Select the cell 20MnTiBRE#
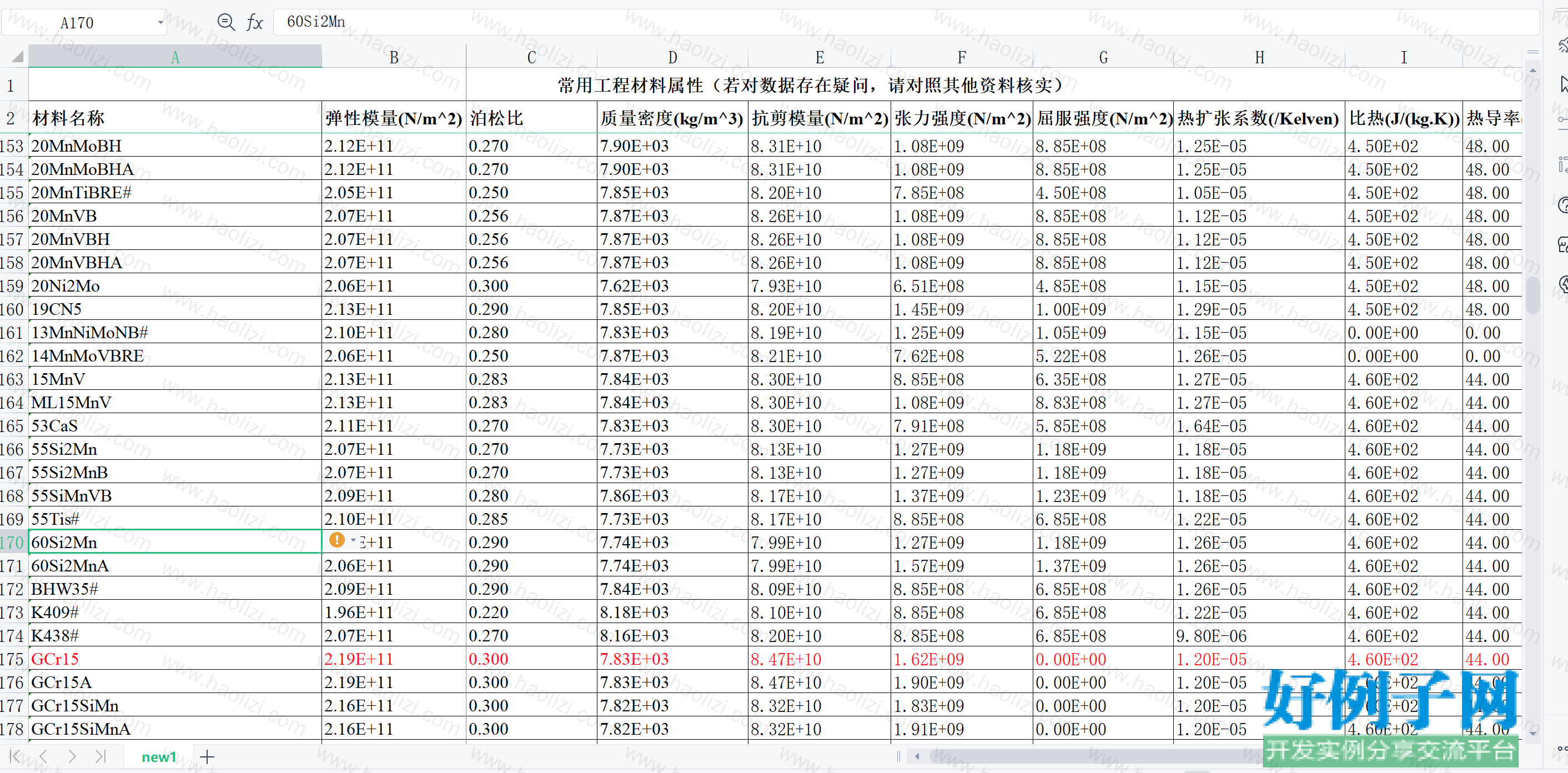This screenshot has height=773, width=1568. coord(175,193)
